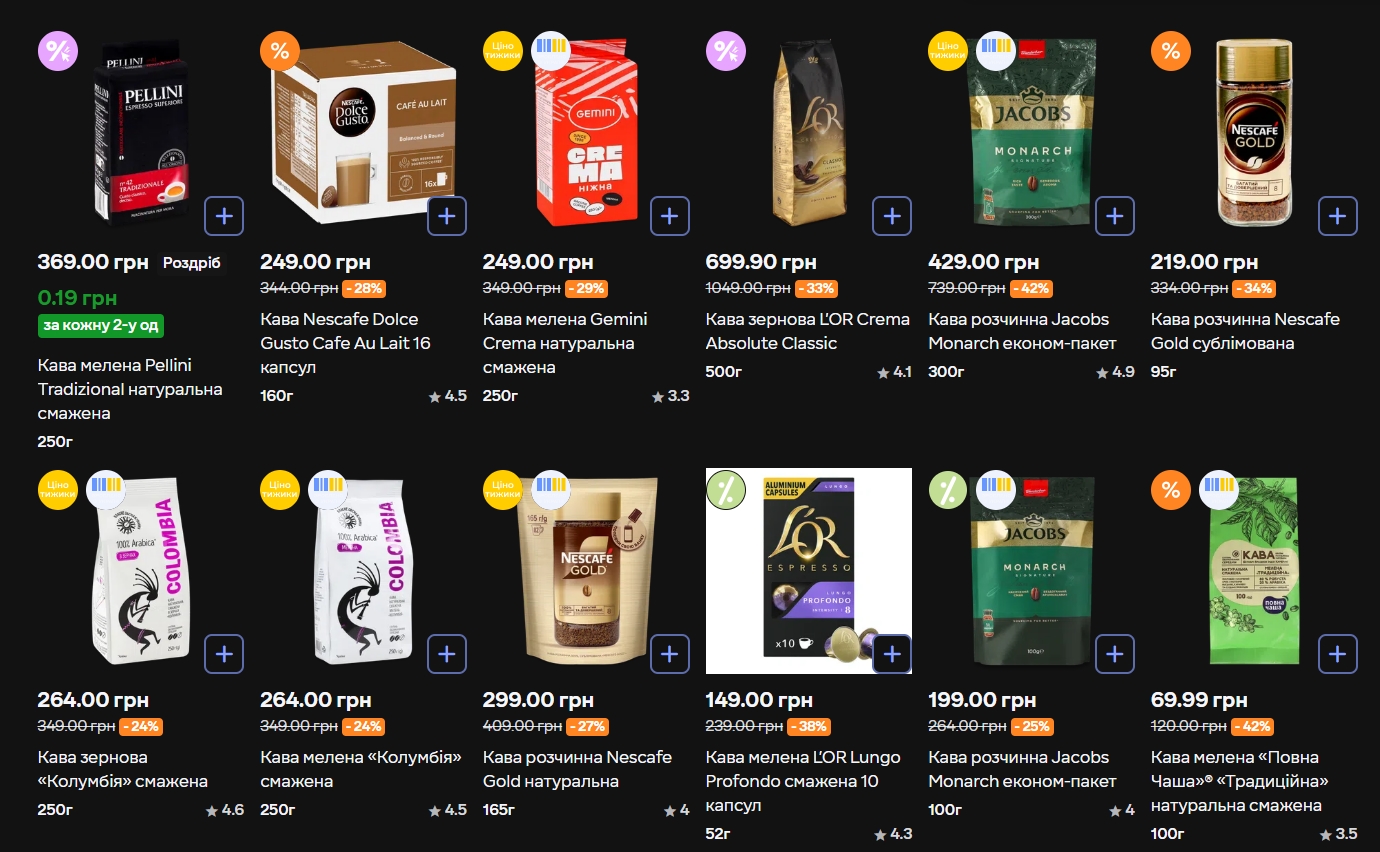This screenshot has width=1380, height=852.
Task: Add Nescafe Dolce Gusto capsules to cart
Action: (x=447, y=216)
